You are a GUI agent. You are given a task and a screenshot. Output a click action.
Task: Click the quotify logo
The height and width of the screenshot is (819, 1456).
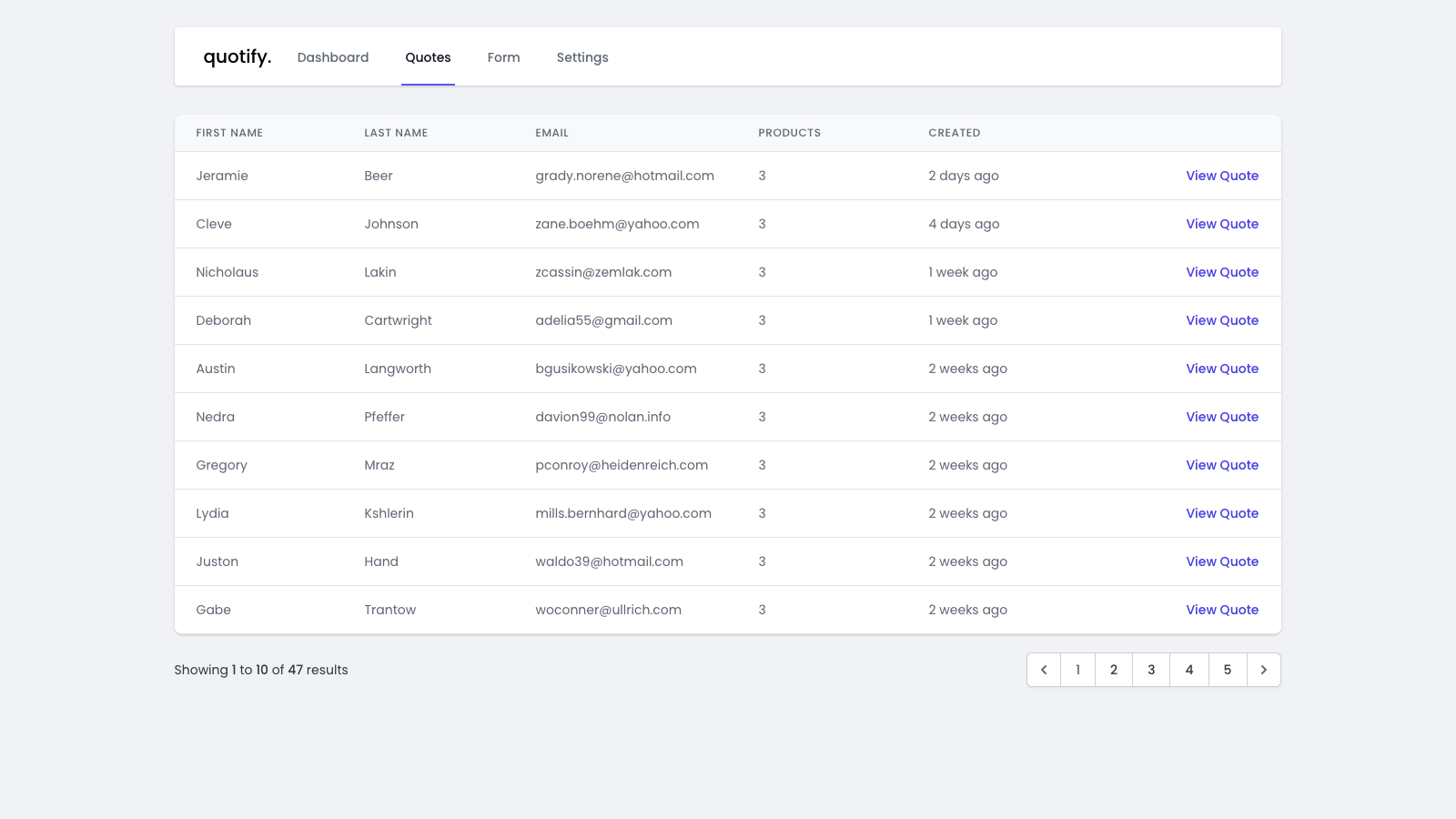[237, 56]
